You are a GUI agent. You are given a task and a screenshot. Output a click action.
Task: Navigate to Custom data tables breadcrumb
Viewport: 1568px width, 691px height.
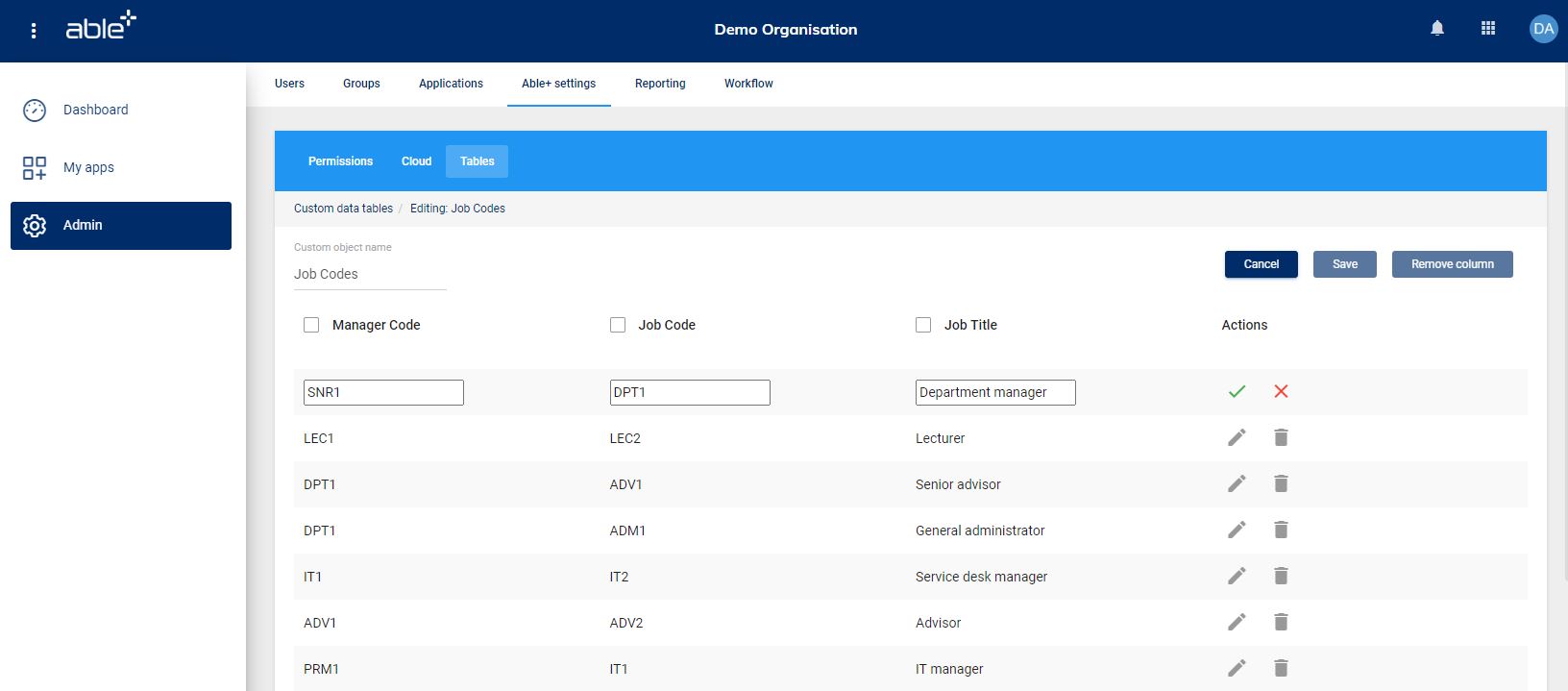click(x=343, y=209)
